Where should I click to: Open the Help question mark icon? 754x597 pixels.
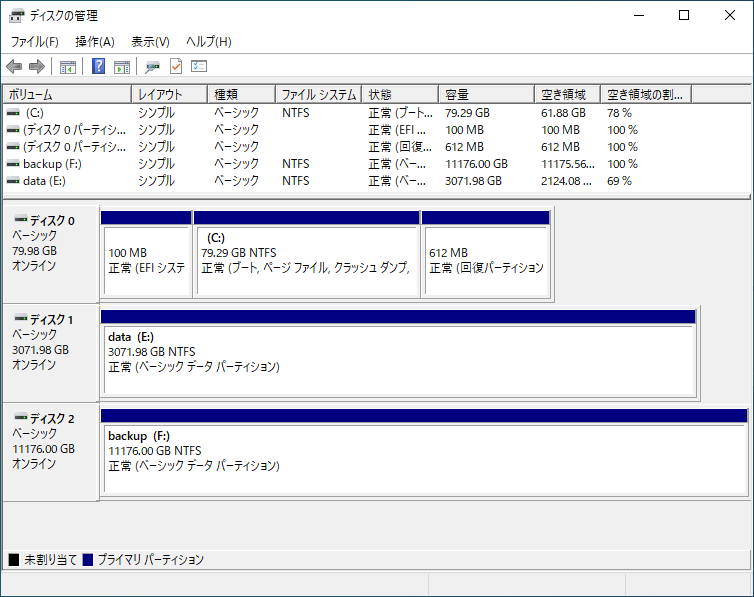click(x=99, y=66)
